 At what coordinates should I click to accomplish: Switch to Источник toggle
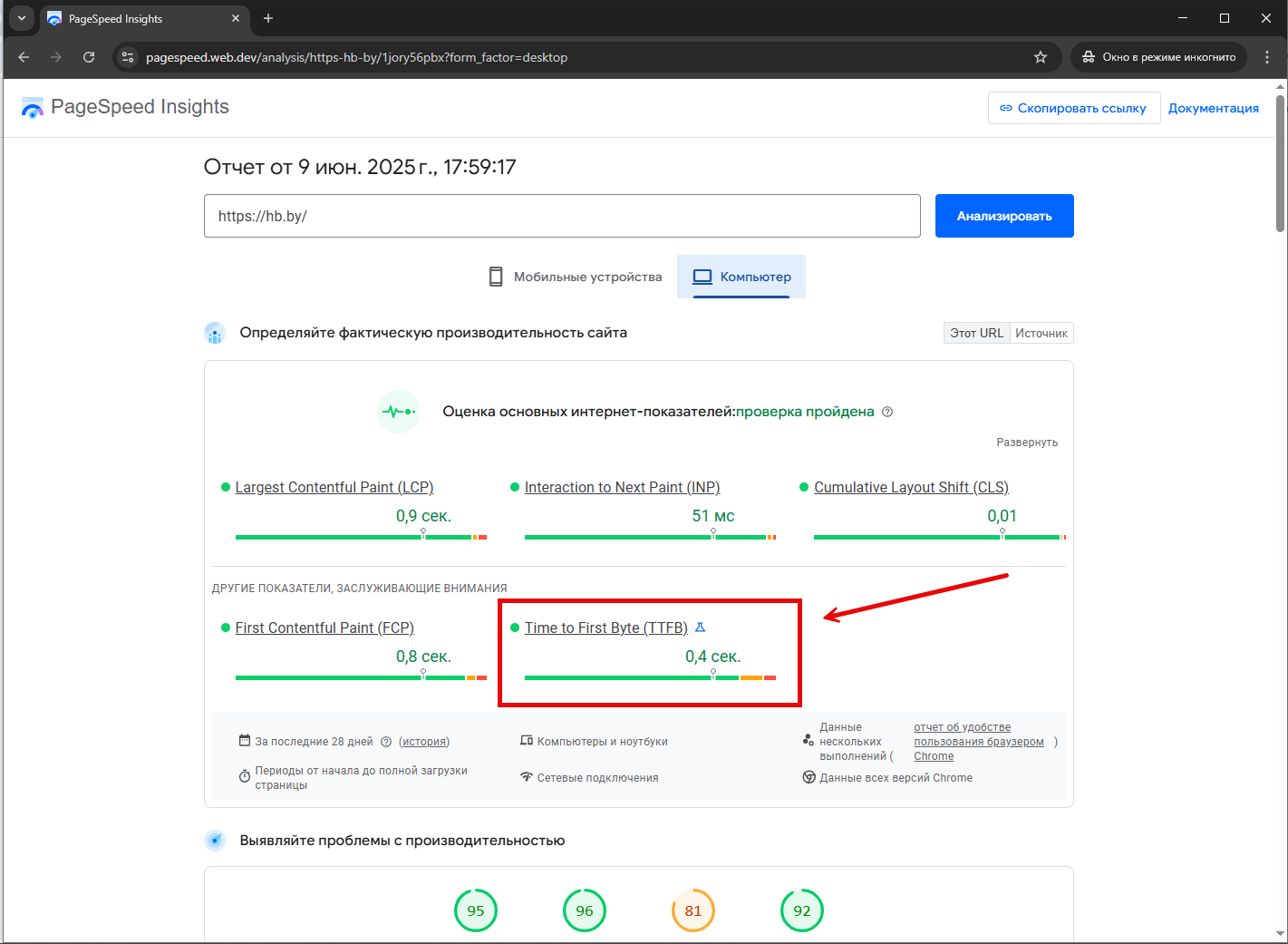tap(1041, 333)
